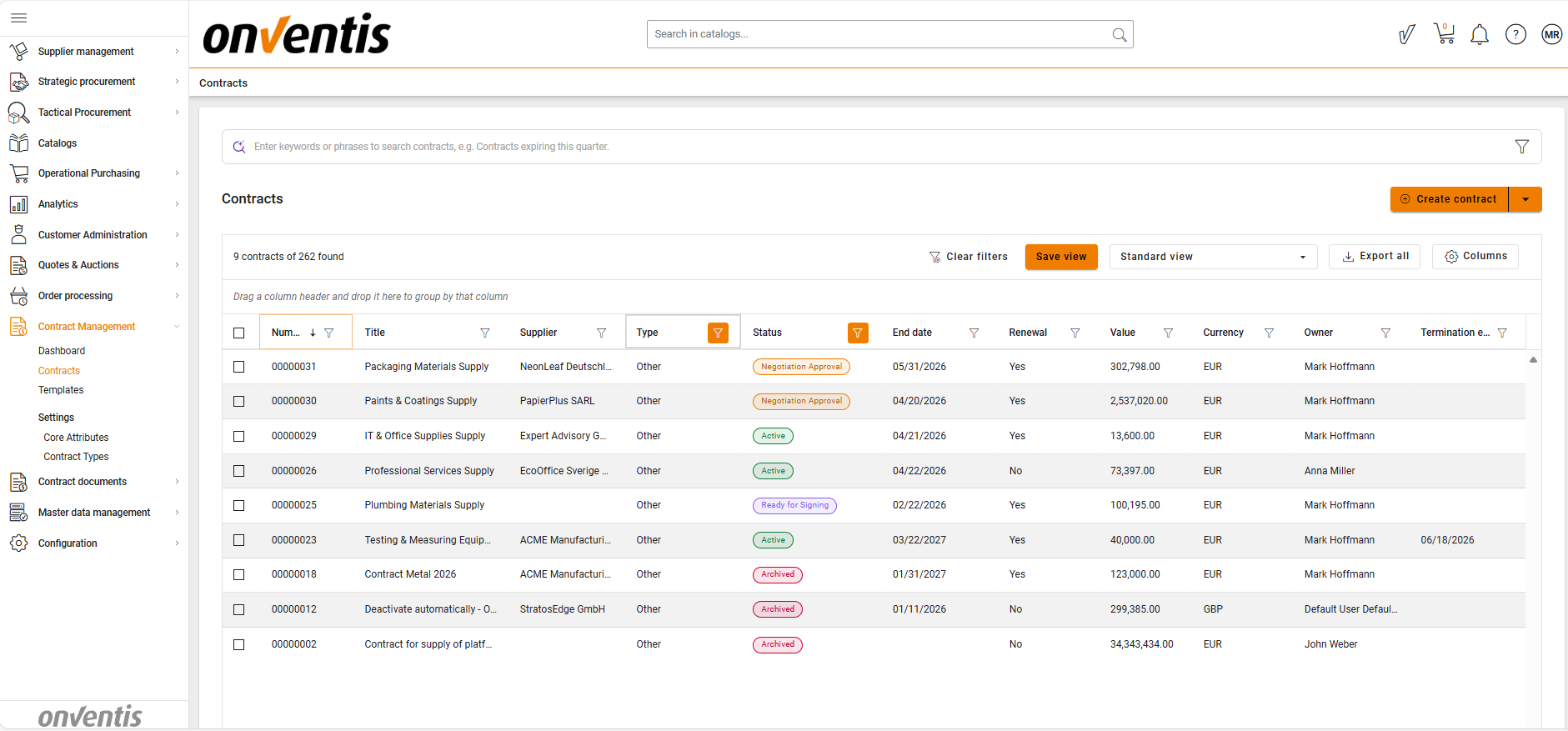Click the Export all button
The height and width of the screenshot is (731, 1568).
point(1375,257)
